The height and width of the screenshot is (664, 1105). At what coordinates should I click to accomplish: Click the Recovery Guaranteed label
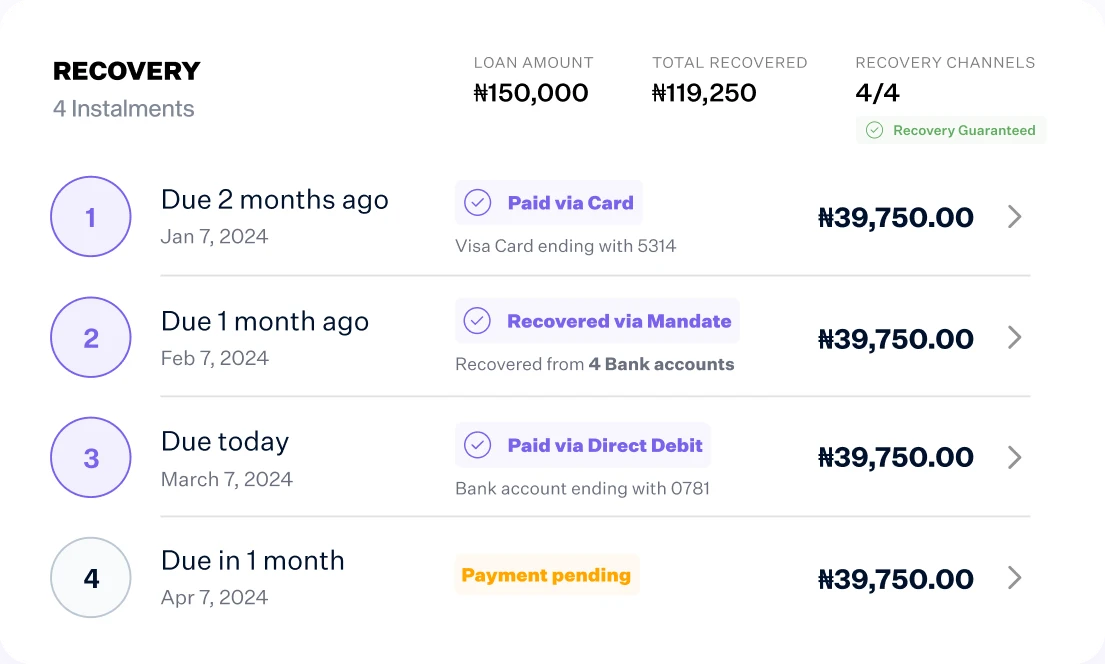964,130
